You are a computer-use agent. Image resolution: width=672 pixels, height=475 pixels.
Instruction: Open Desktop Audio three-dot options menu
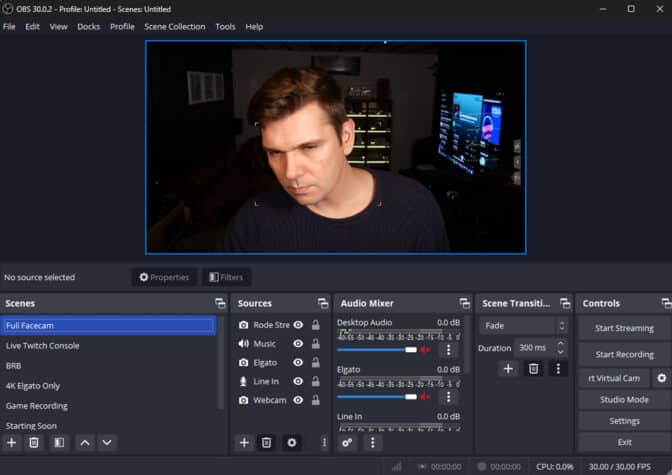tap(448, 350)
